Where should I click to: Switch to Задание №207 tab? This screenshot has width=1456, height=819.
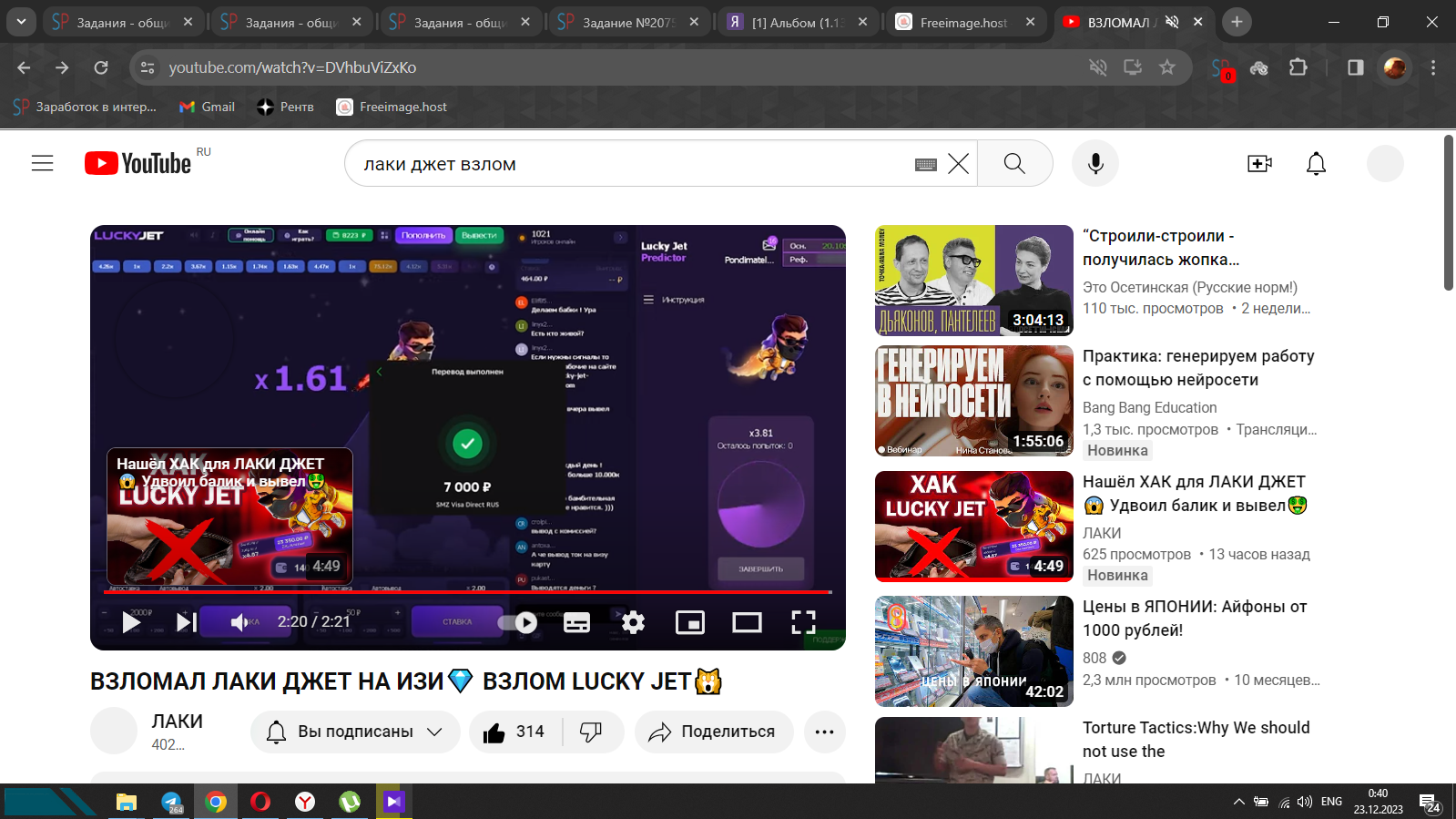pyautogui.click(x=629, y=22)
